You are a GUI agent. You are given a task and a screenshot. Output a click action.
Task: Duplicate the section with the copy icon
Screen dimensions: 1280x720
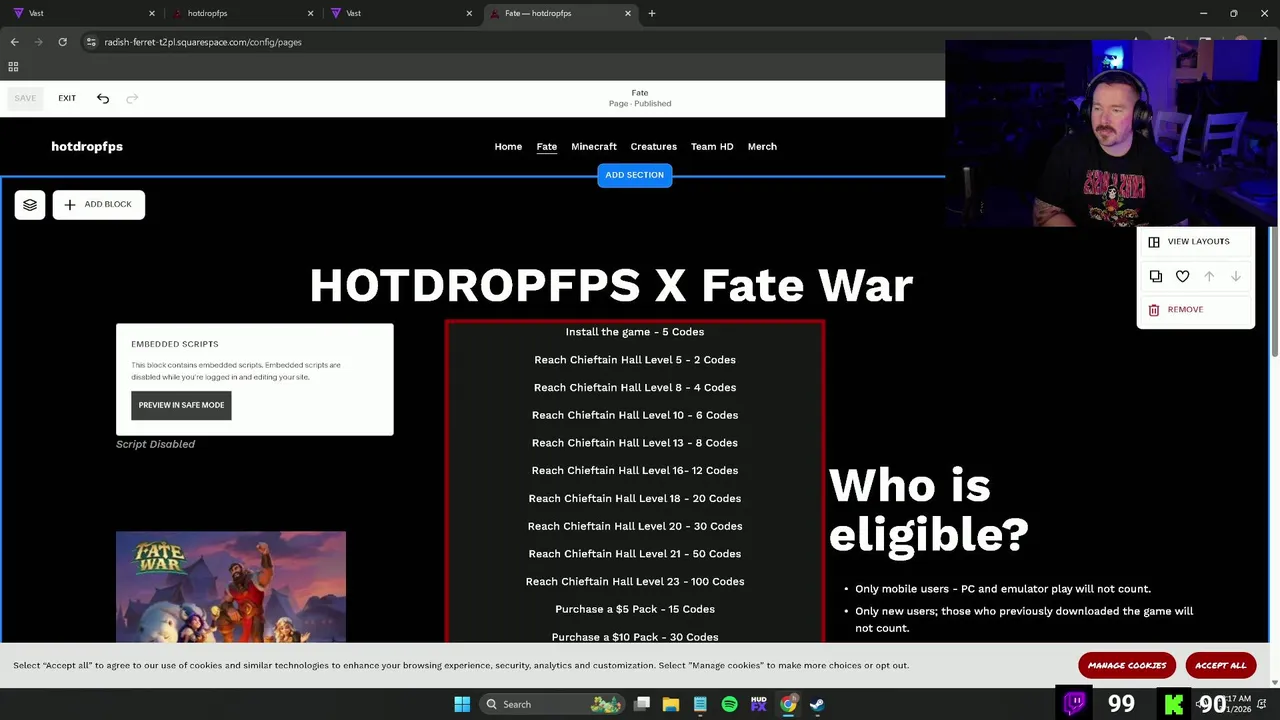1156,276
